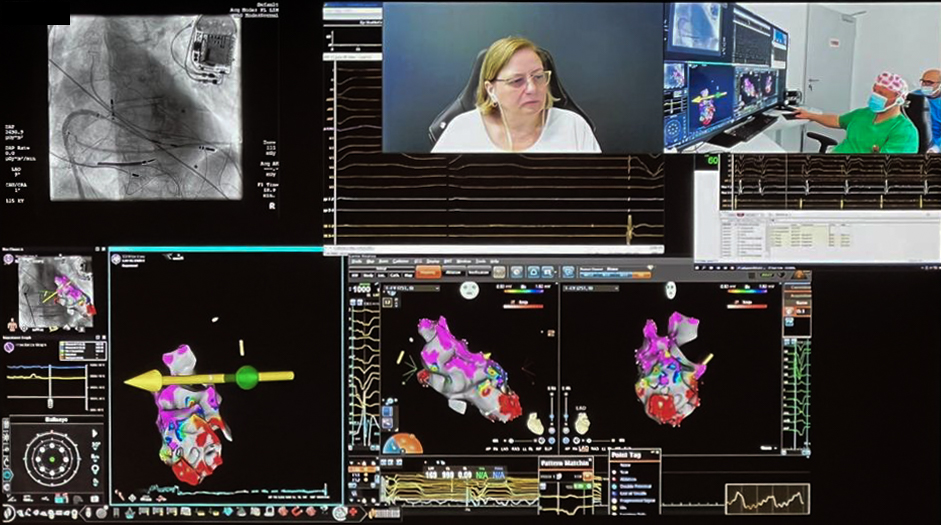Click the cyan icon below the bullseye

click(x=61, y=499)
